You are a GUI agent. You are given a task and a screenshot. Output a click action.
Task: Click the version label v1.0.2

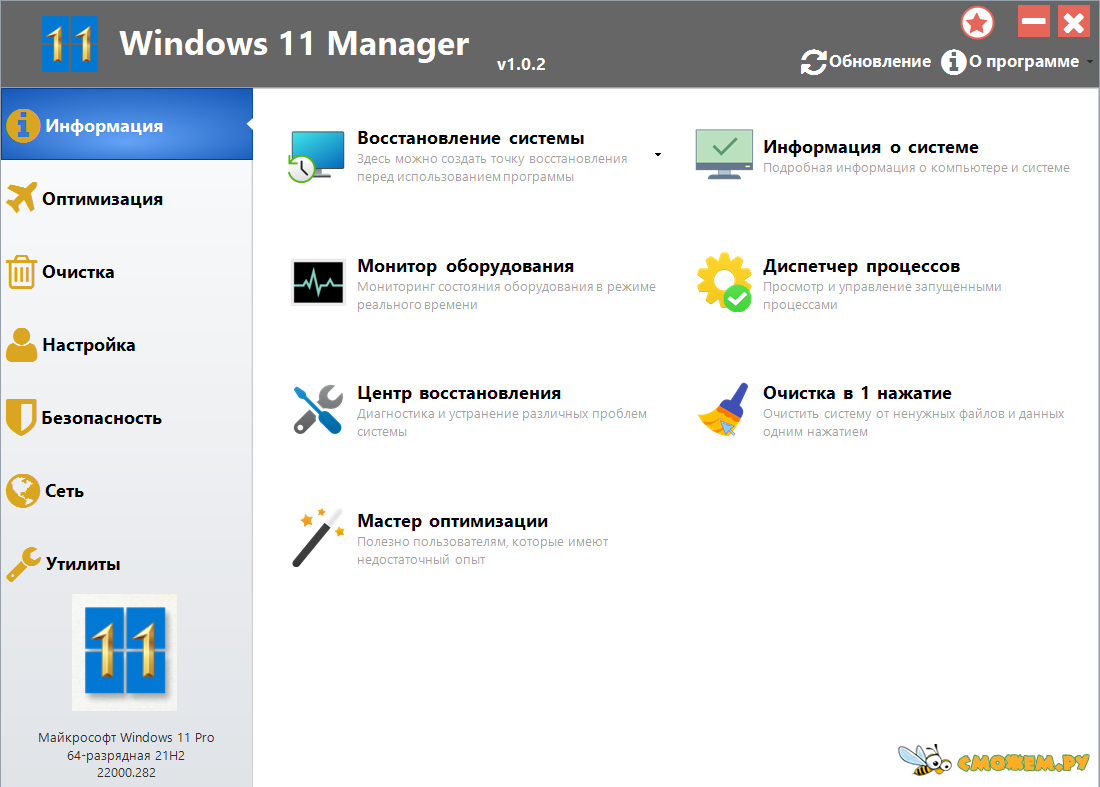521,64
